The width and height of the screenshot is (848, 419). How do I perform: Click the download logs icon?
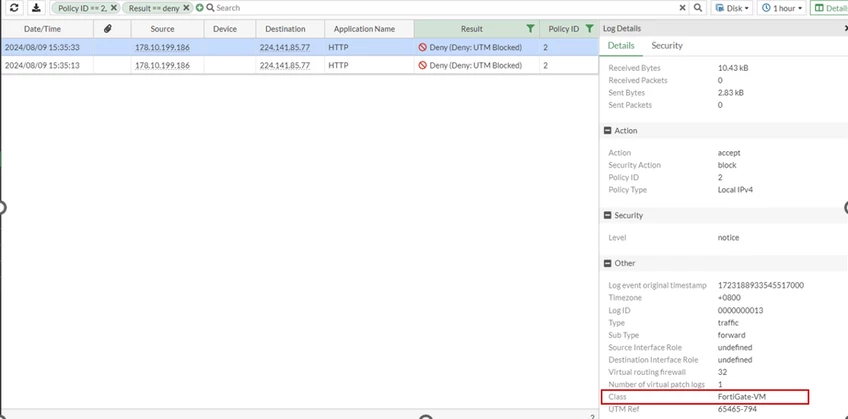[x=36, y=8]
